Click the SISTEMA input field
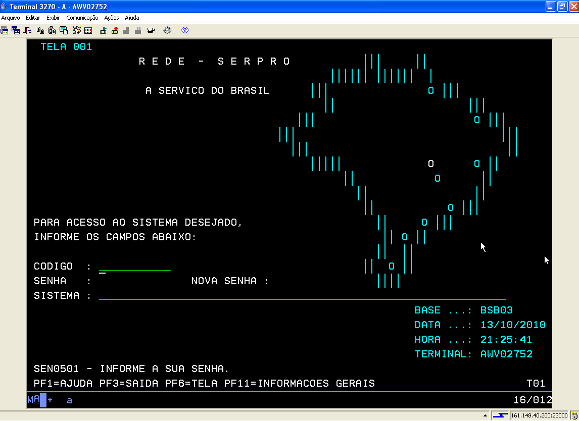Image resolution: width=579 pixels, height=421 pixels. point(302,295)
